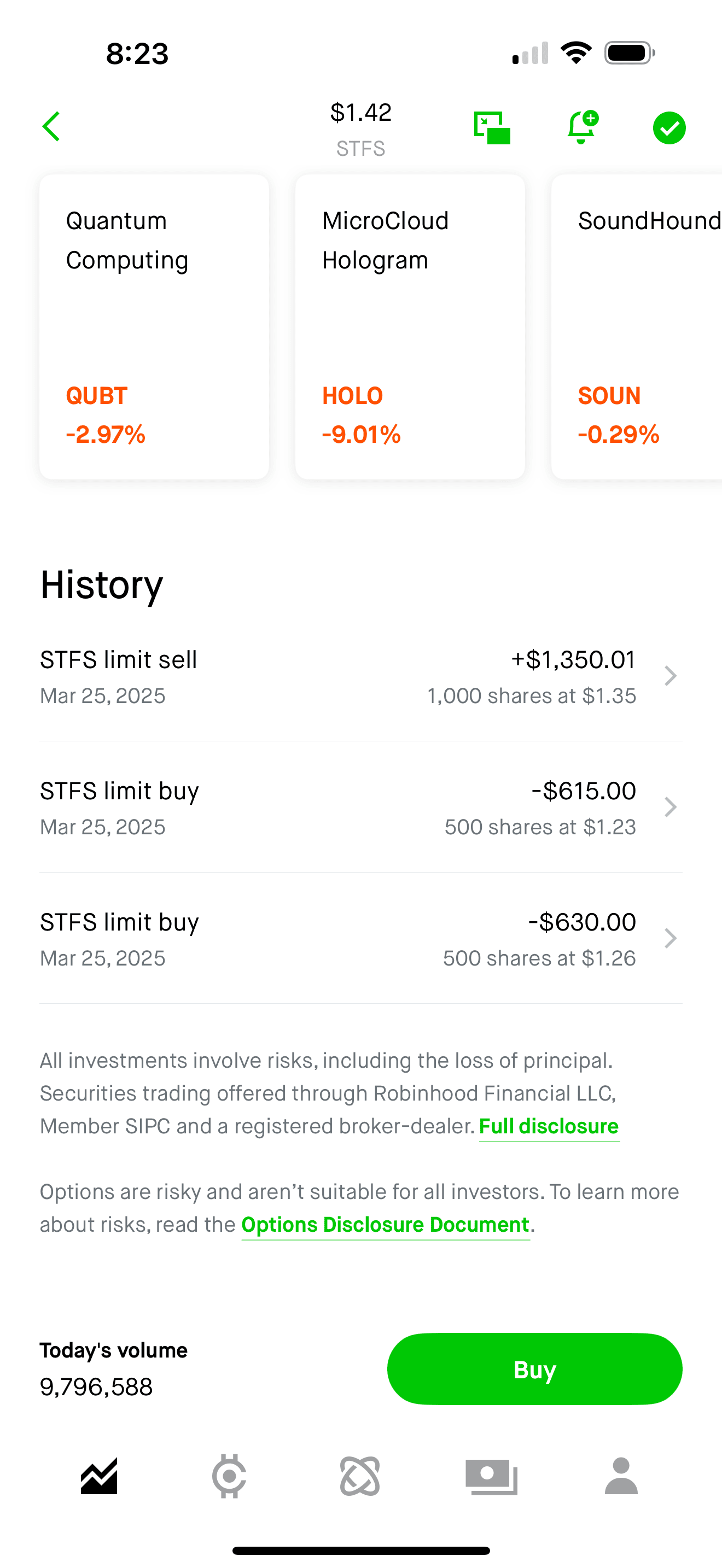This screenshot has height=1568, width=722.
Task: Expand the $630.00 limit buy chevron
Action: point(670,938)
